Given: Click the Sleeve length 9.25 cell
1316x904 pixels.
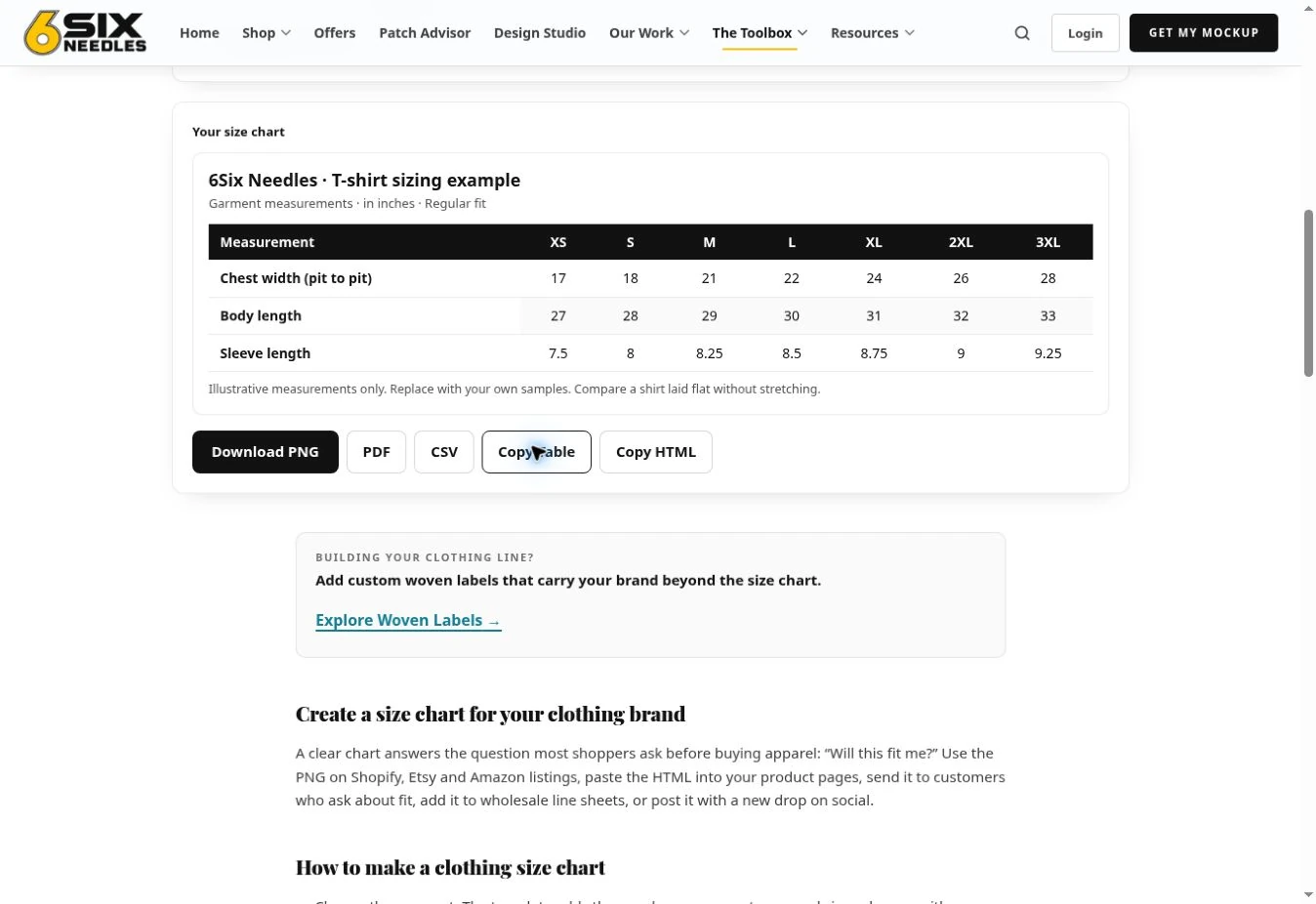Looking at the screenshot, I should tap(1048, 353).
